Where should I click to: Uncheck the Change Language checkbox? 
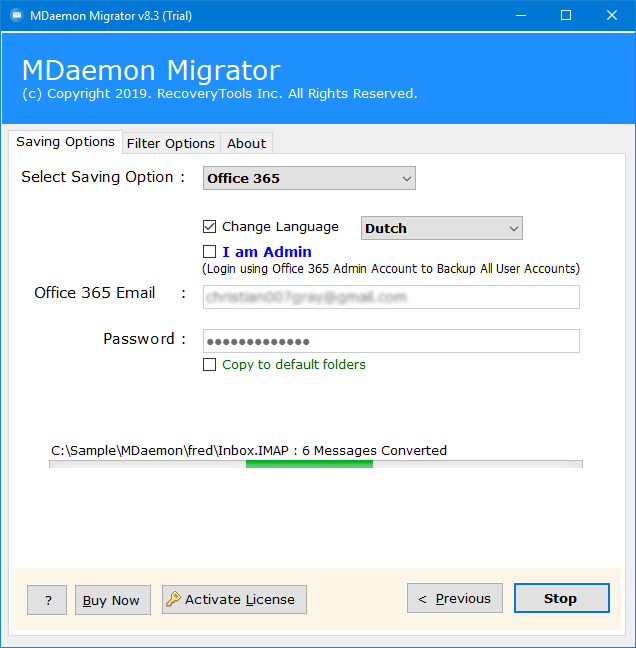[210, 226]
